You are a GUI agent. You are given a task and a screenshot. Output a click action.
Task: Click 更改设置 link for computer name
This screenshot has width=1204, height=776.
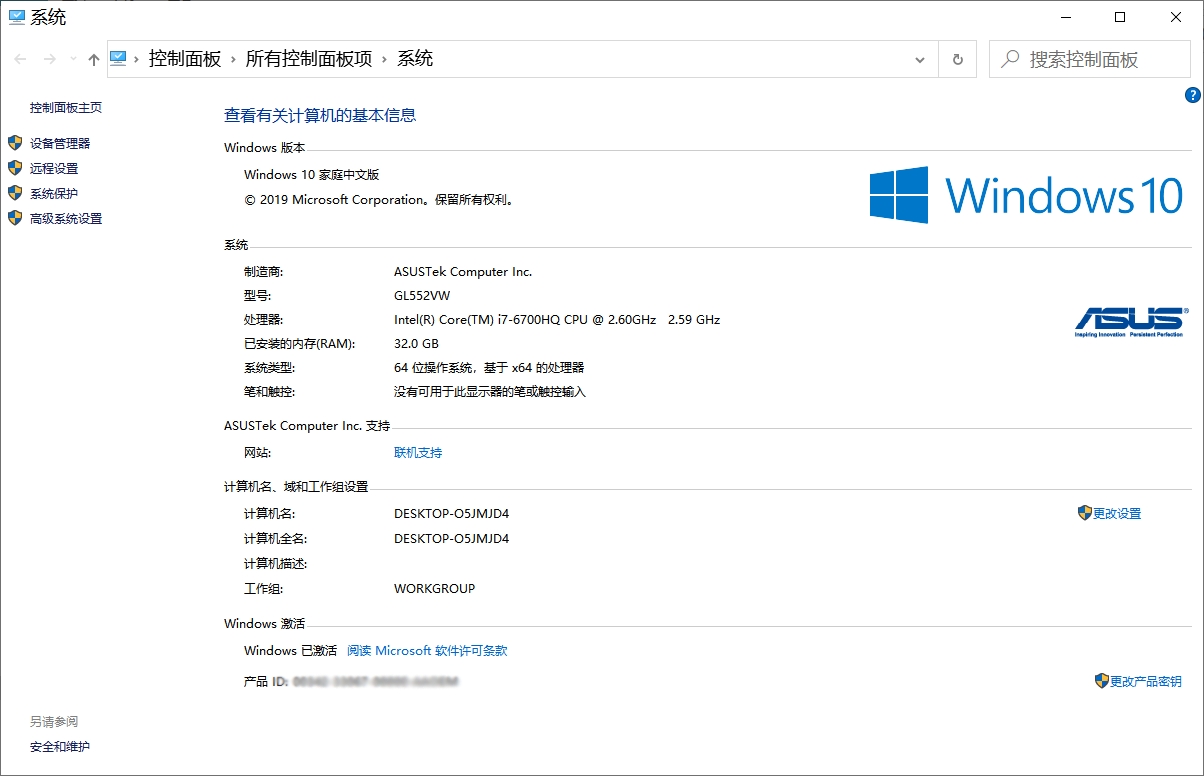coord(1117,514)
